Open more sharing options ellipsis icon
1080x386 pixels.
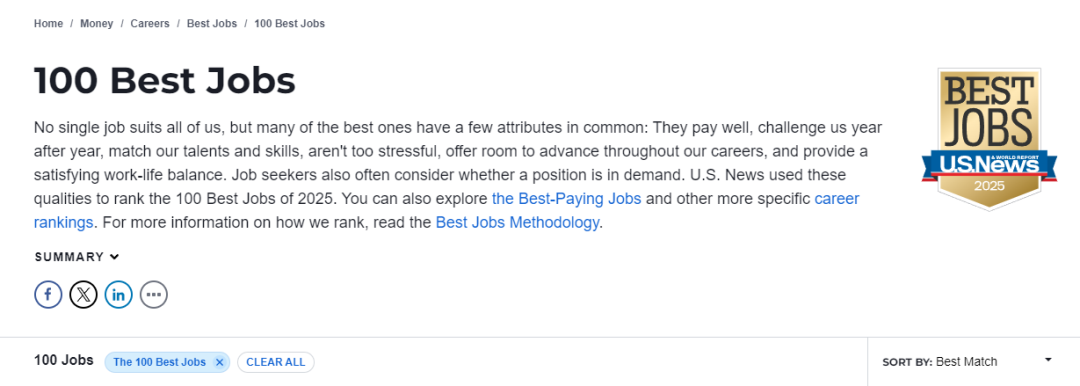[154, 295]
